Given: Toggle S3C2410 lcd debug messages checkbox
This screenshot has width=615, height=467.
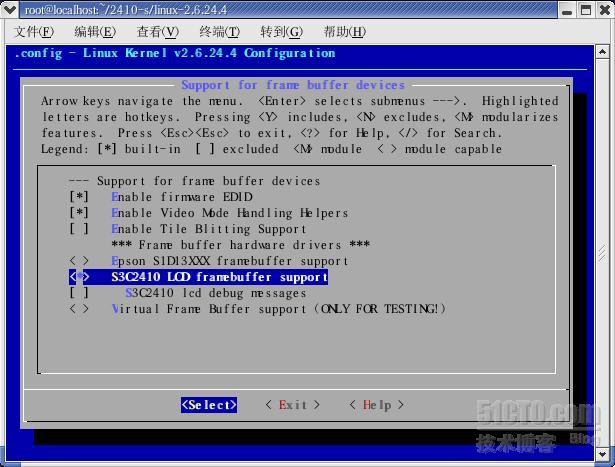Looking at the screenshot, I should click(79, 293).
